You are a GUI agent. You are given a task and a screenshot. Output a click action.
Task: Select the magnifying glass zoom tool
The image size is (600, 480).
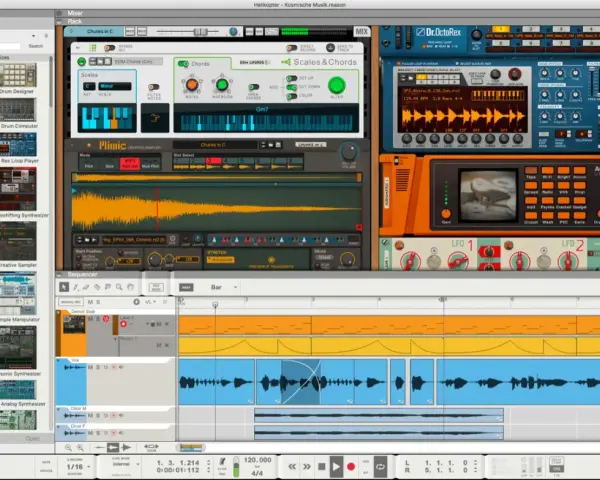pos(119,287)
